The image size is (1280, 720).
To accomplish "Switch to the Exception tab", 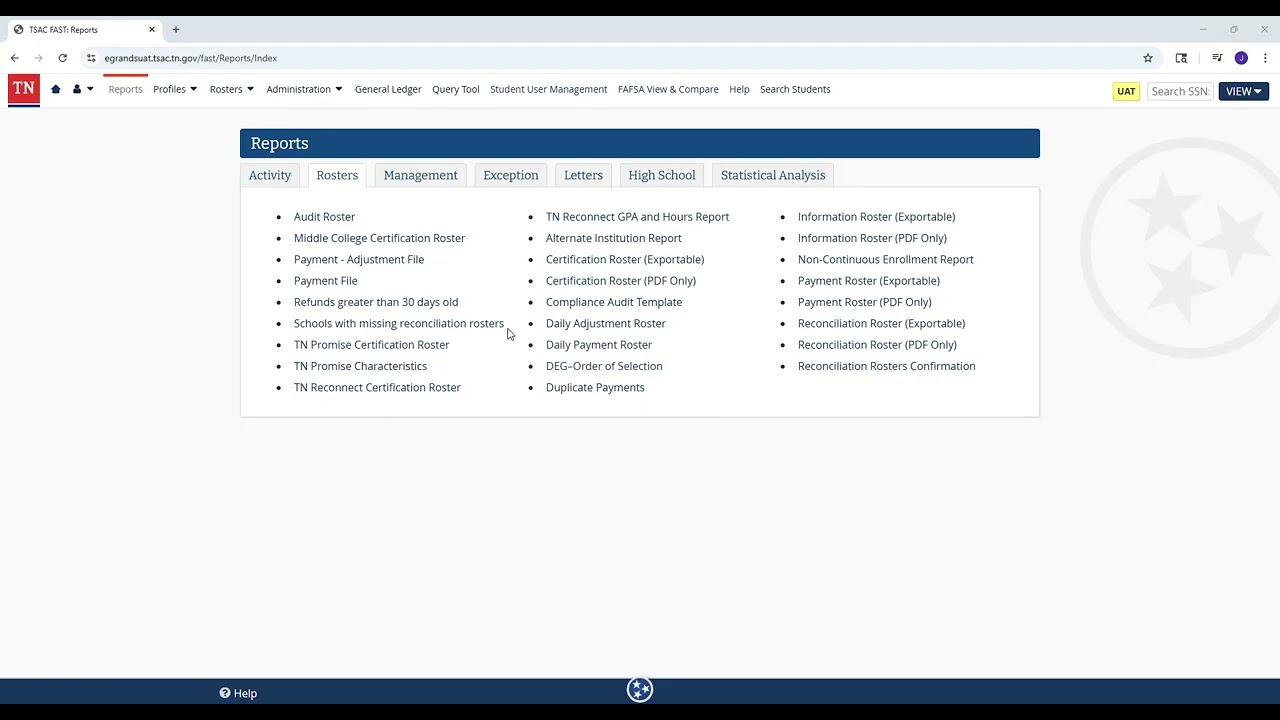I will click(x=511, y=175).
